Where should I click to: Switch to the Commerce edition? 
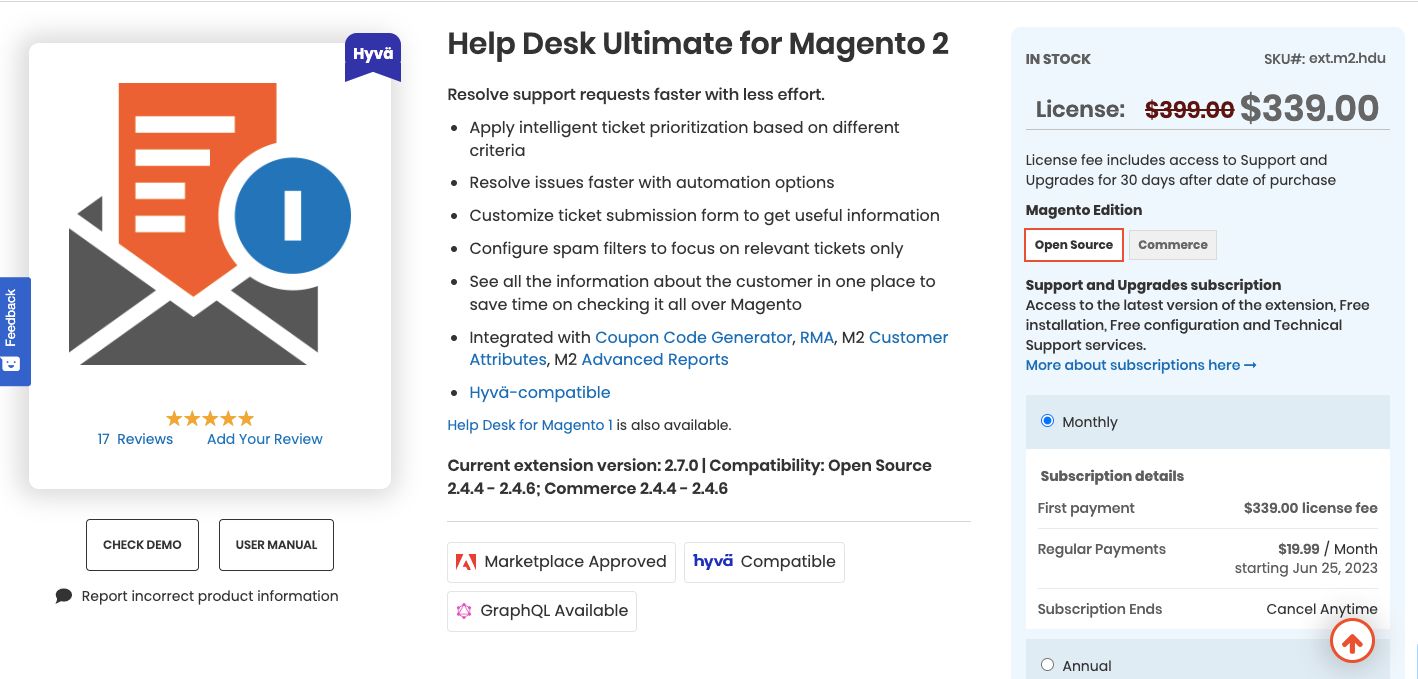tap(1172, 244)
